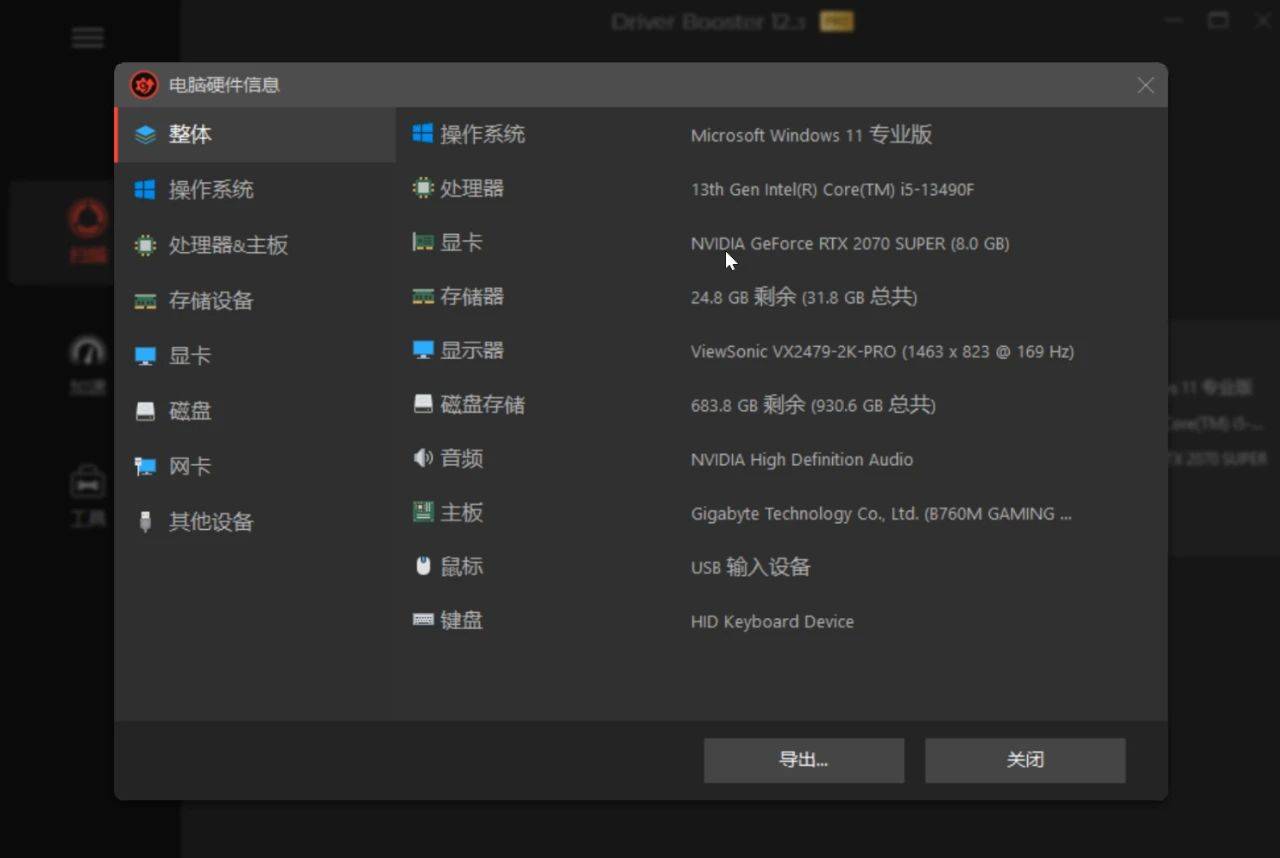Click the 导出... export button
This screenshot has width=1280, height=858.
pyautogui.click(x=804, y=760)
